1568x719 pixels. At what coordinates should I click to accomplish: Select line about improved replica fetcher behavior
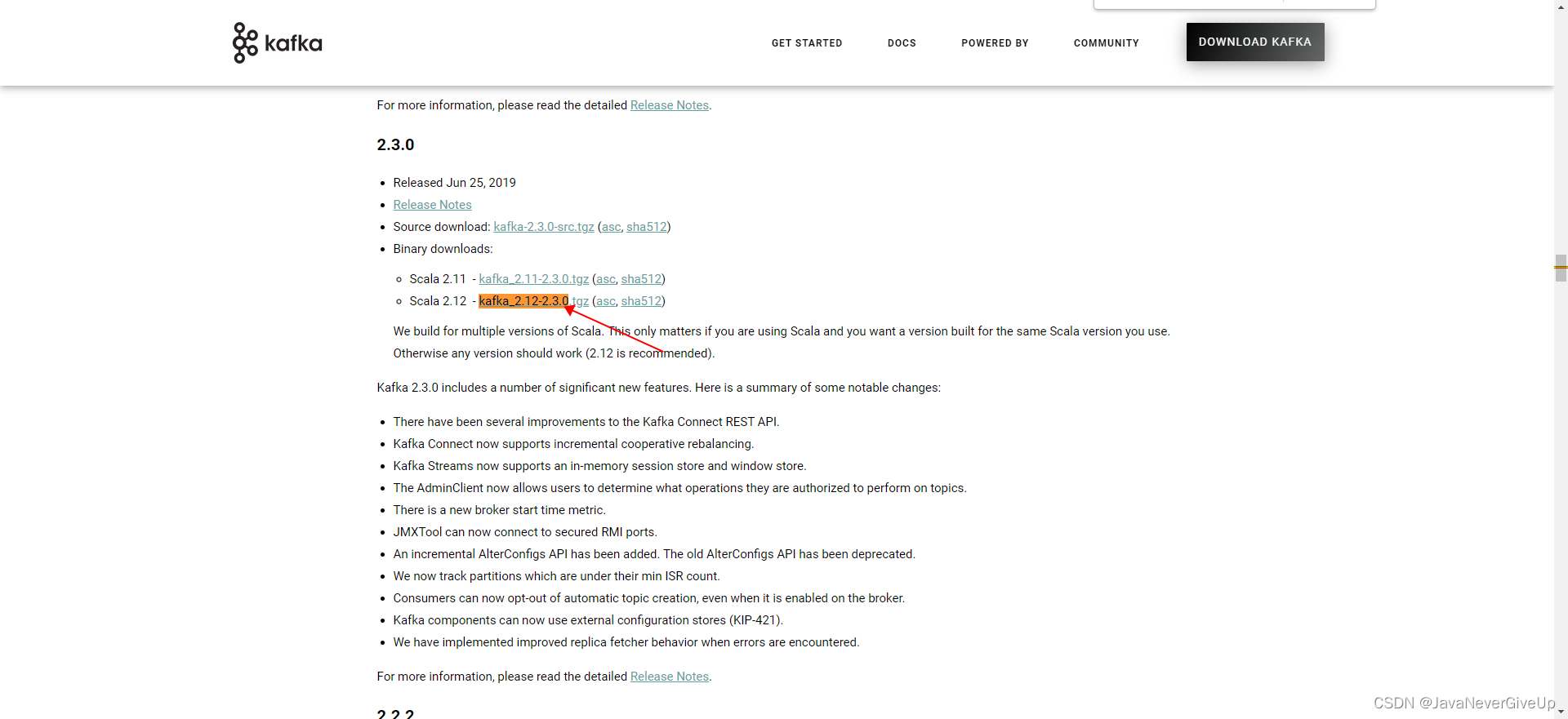point(626,642)
